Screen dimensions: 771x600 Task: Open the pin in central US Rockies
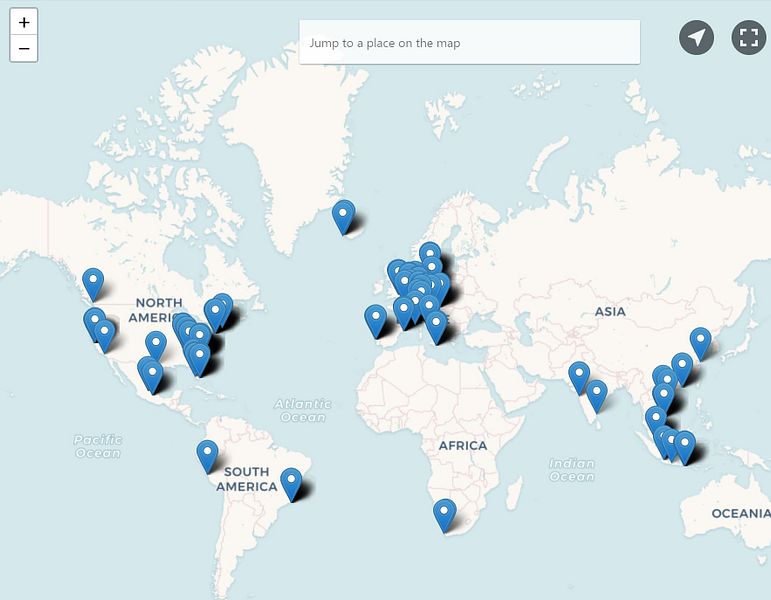pyautogui.click(x=156, y=346)
